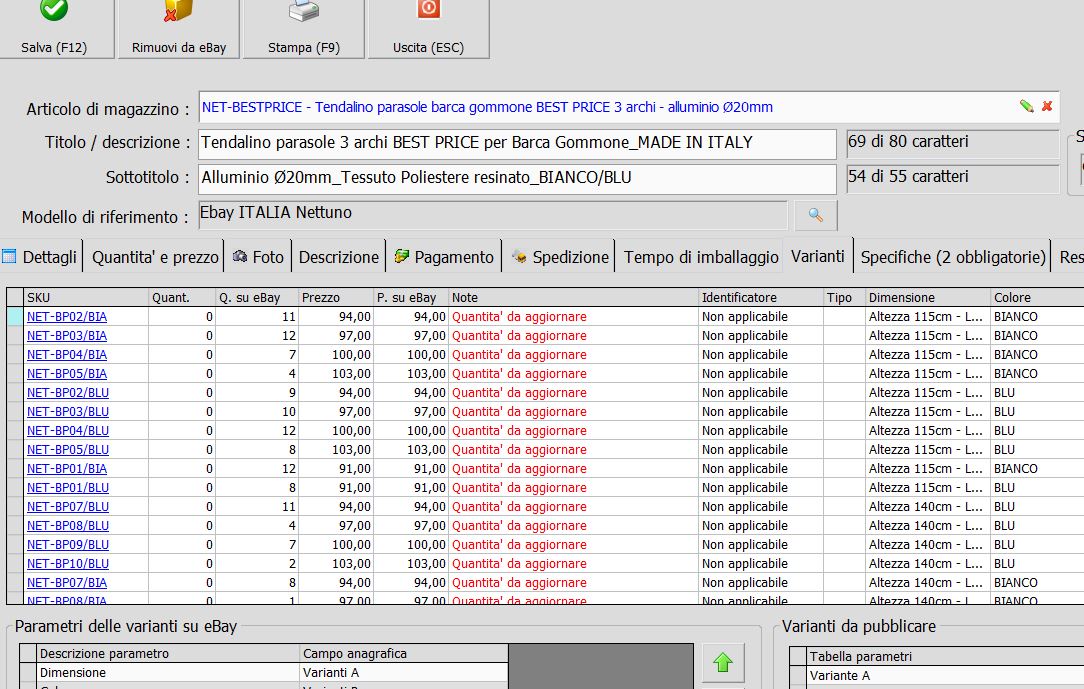This screenshot has width=1084, height=689.
Task: Open the Pagamento tab
Action: tap(444, 257)
